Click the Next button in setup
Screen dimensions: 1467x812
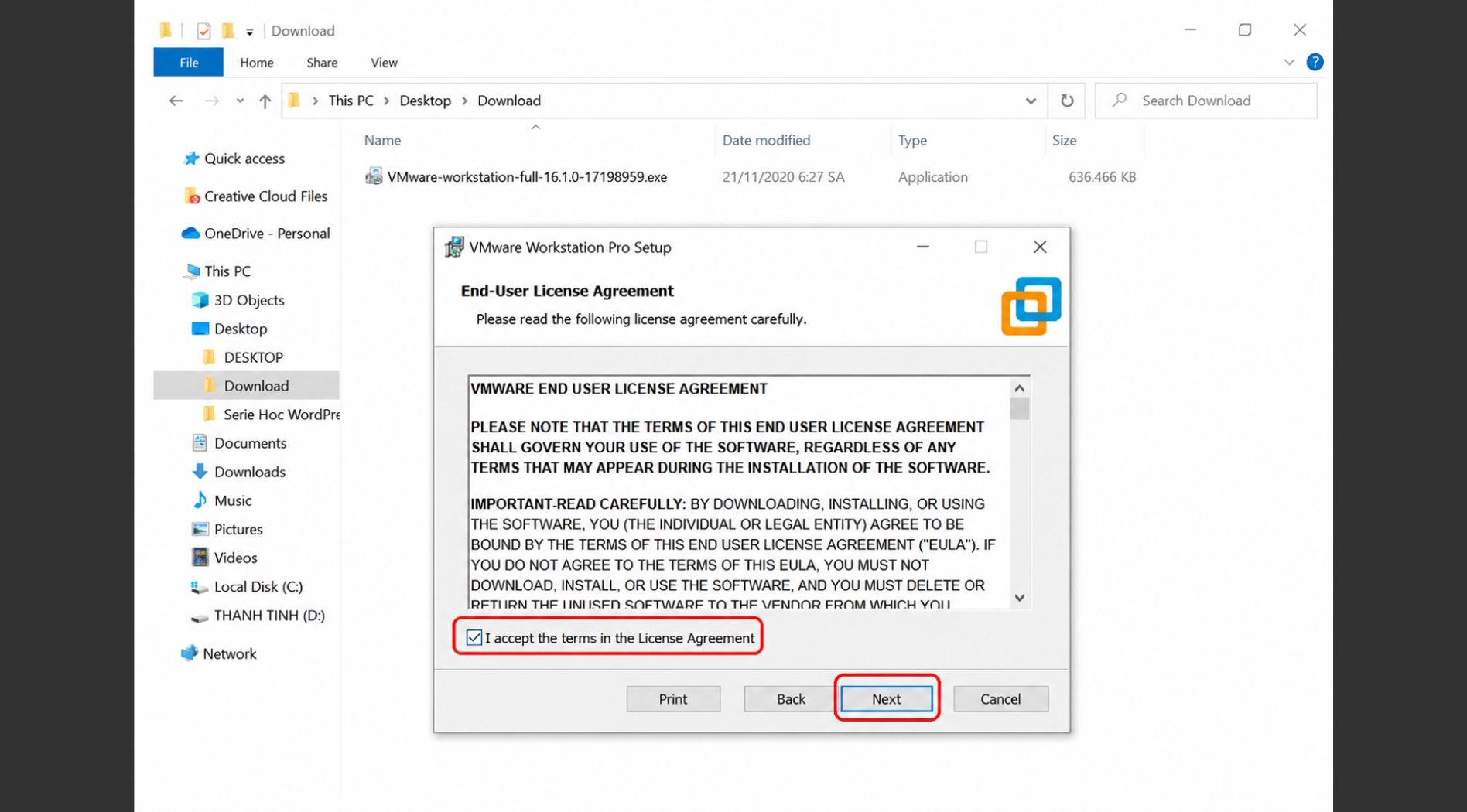coord(886,698)
